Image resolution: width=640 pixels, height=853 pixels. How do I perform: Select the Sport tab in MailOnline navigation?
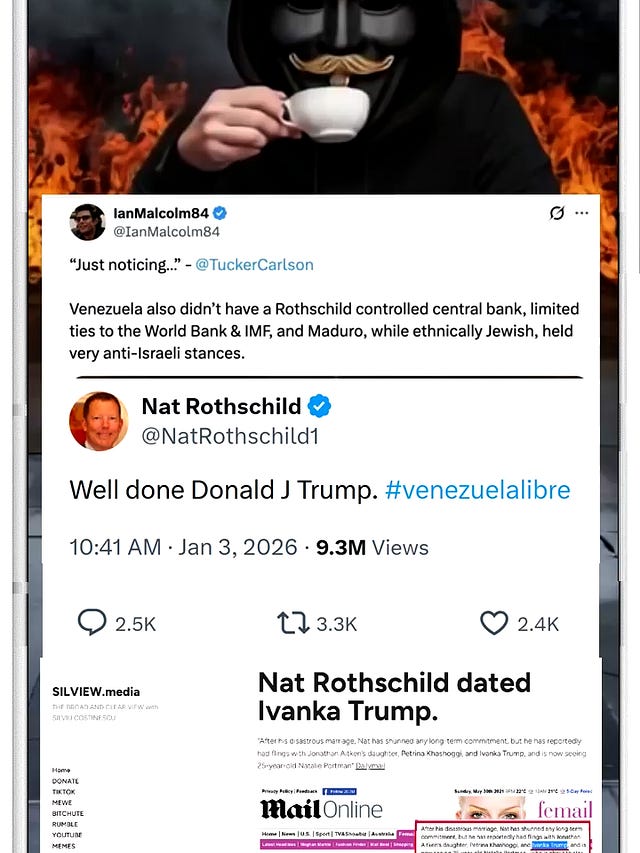[x=321, y=833]
